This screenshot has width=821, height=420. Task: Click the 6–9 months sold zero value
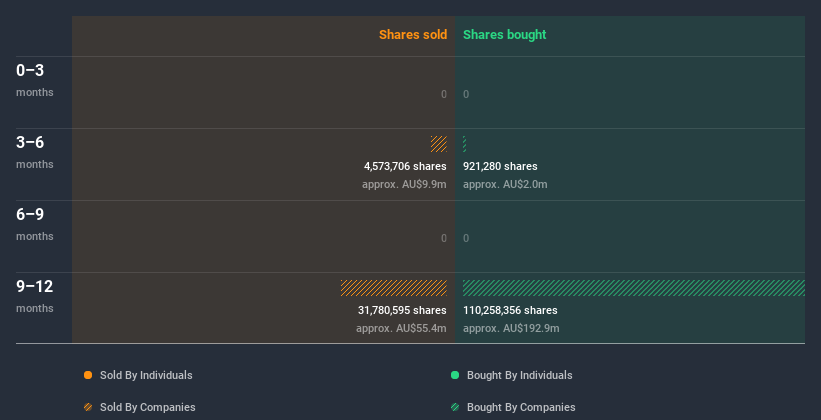[x=444, y=238]
